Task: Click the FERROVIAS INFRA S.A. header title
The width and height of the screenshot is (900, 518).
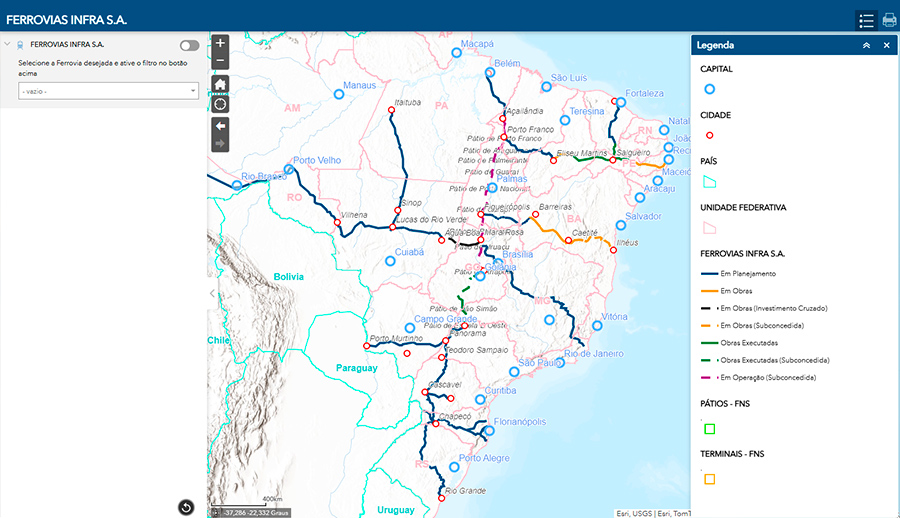Action: [x=67, y=20]
